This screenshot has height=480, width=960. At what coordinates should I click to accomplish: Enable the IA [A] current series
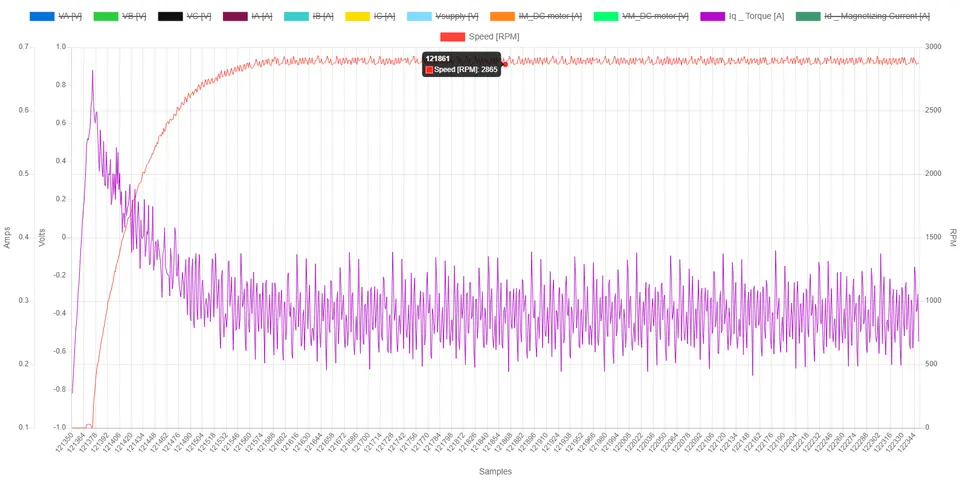click(247, 16)
